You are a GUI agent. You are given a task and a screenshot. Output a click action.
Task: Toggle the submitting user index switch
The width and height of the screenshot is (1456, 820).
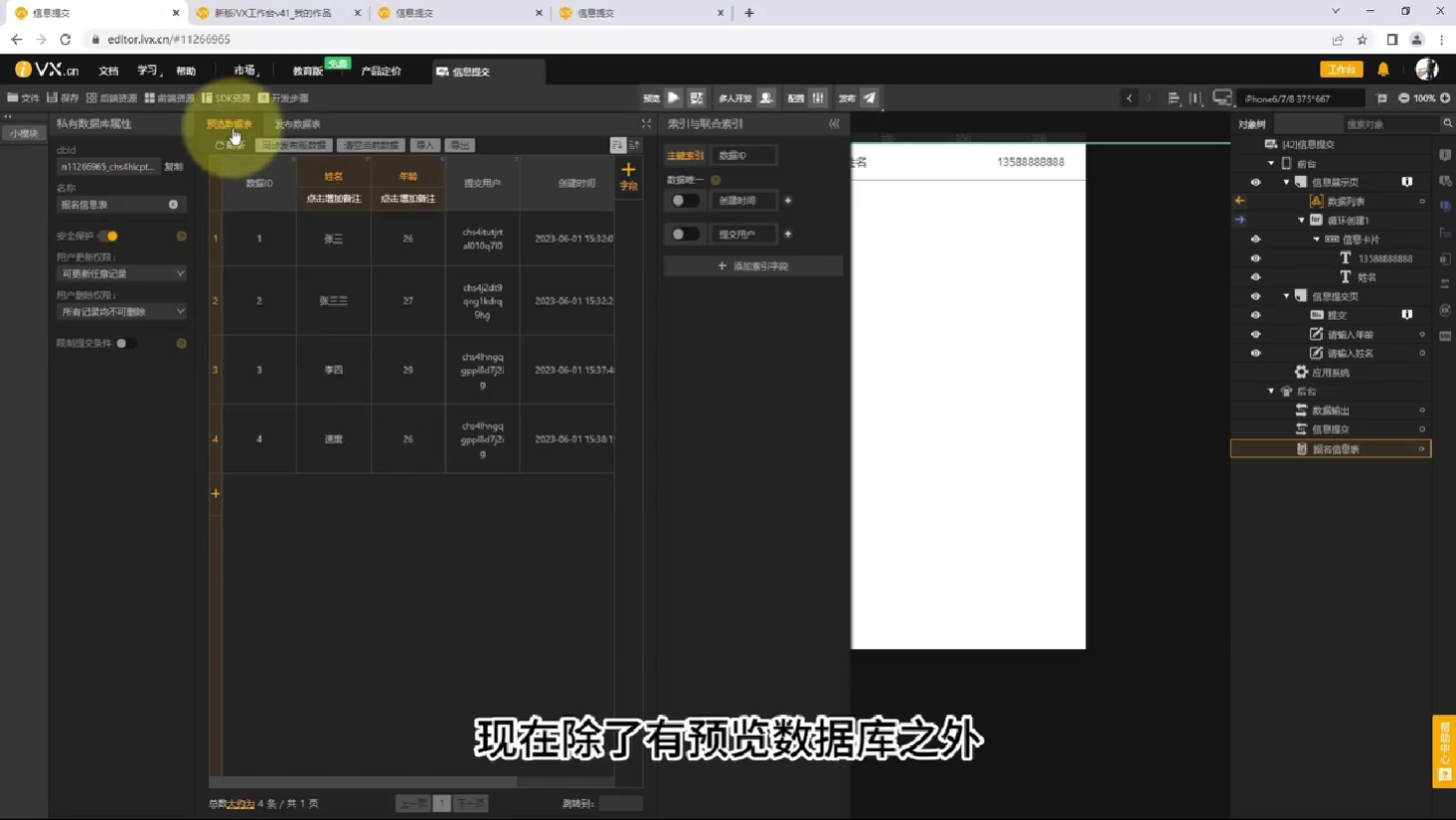pyautogui.click(x=685, y=234)
